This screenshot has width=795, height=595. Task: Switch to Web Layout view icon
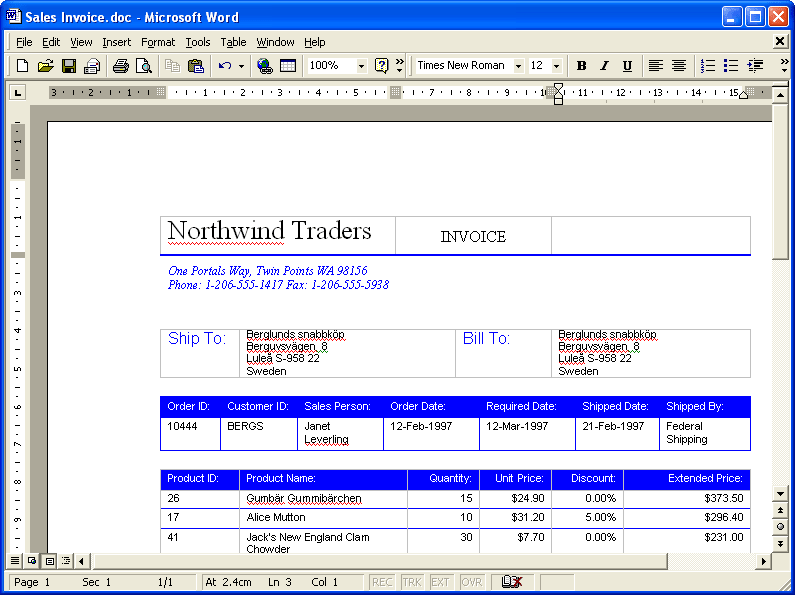(x=32, y=561)
